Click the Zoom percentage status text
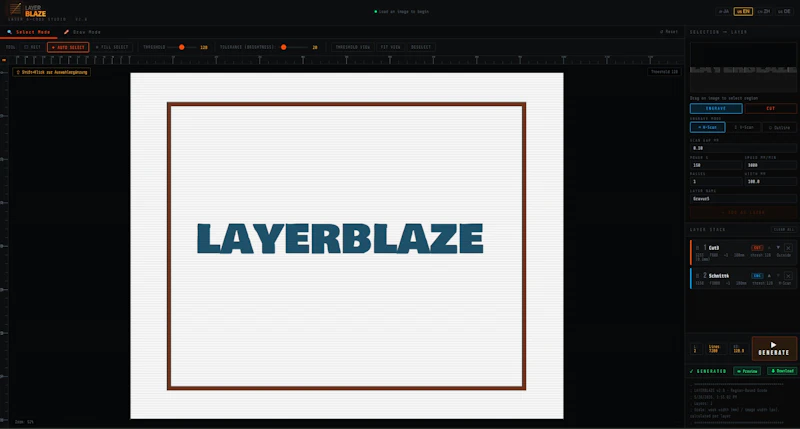 pos(24,422)
